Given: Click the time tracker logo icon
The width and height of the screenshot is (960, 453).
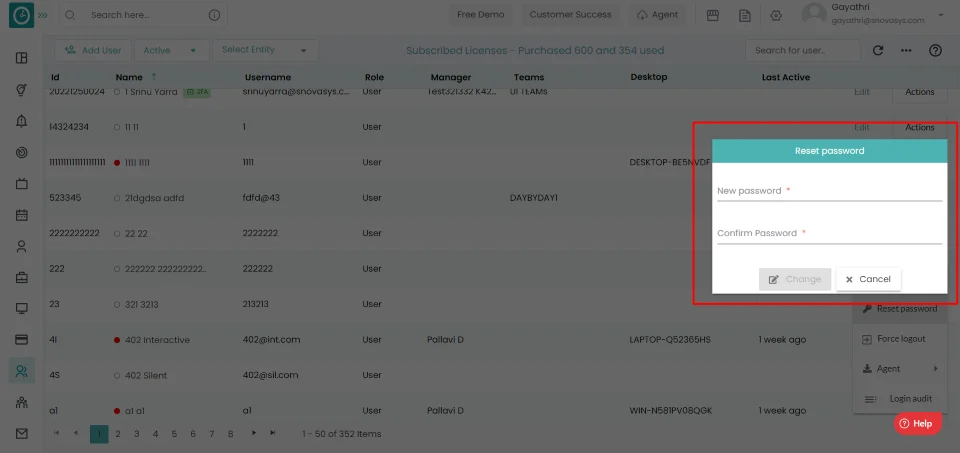Looking at the screenshot, I should [21, 15].
